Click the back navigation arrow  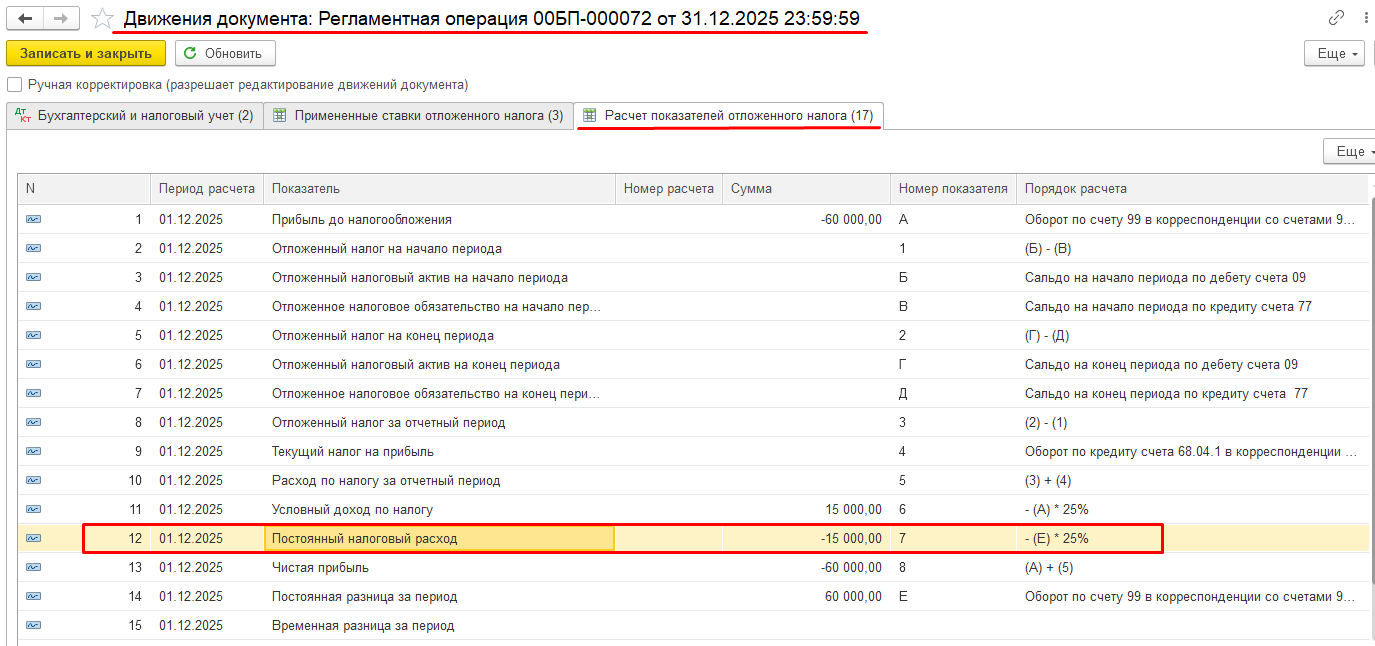tap(25, 19)
